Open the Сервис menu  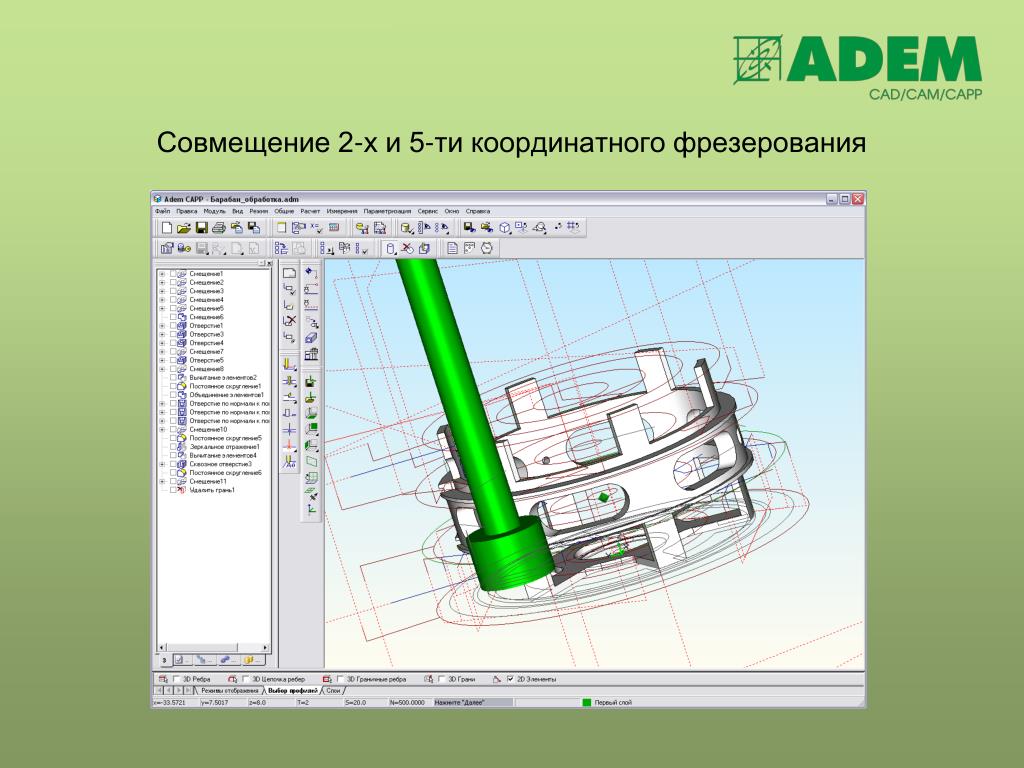428,212
